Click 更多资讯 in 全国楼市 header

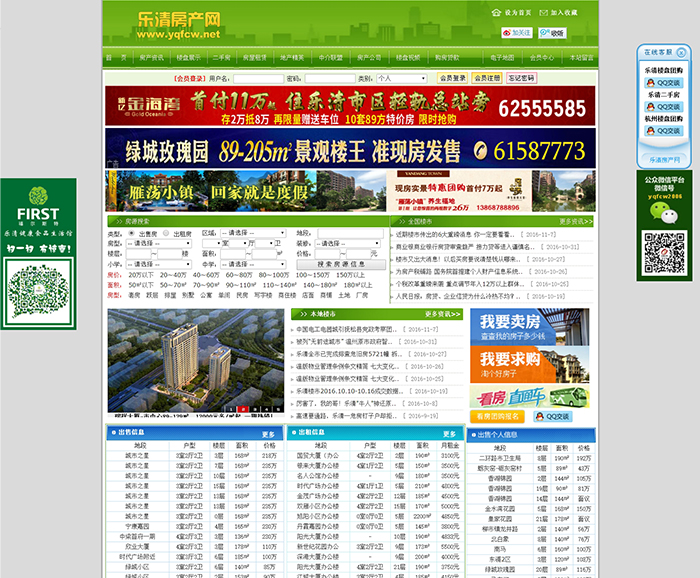pos(576,221)
